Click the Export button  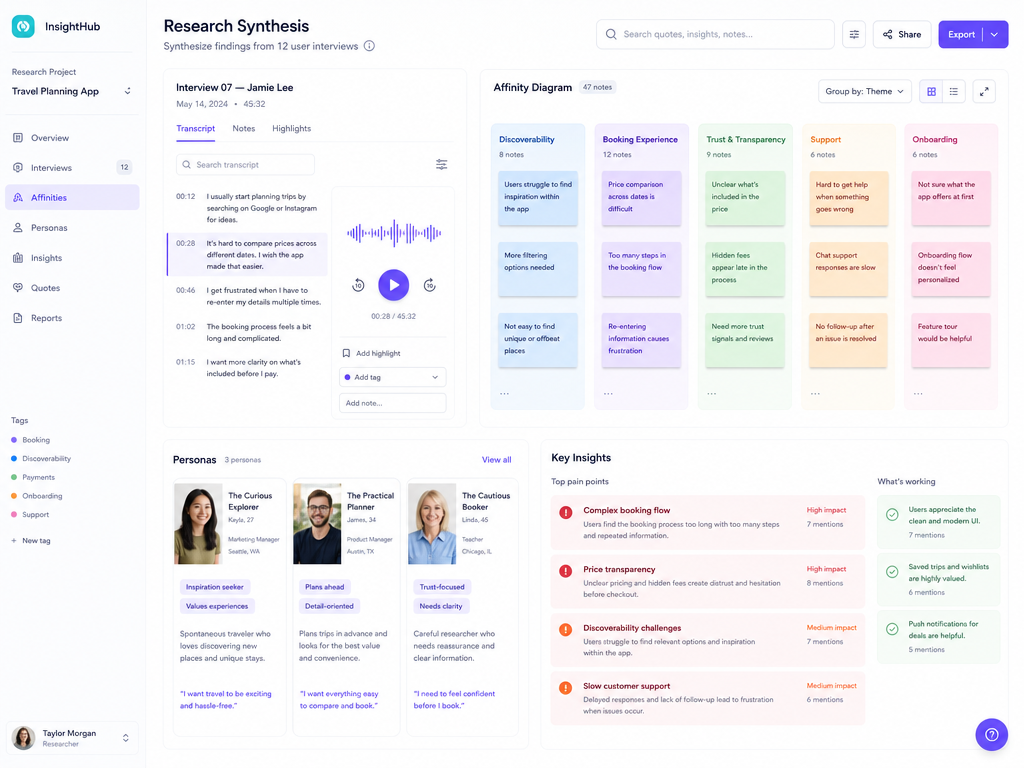pyautogui.click(x=961, y=34)
